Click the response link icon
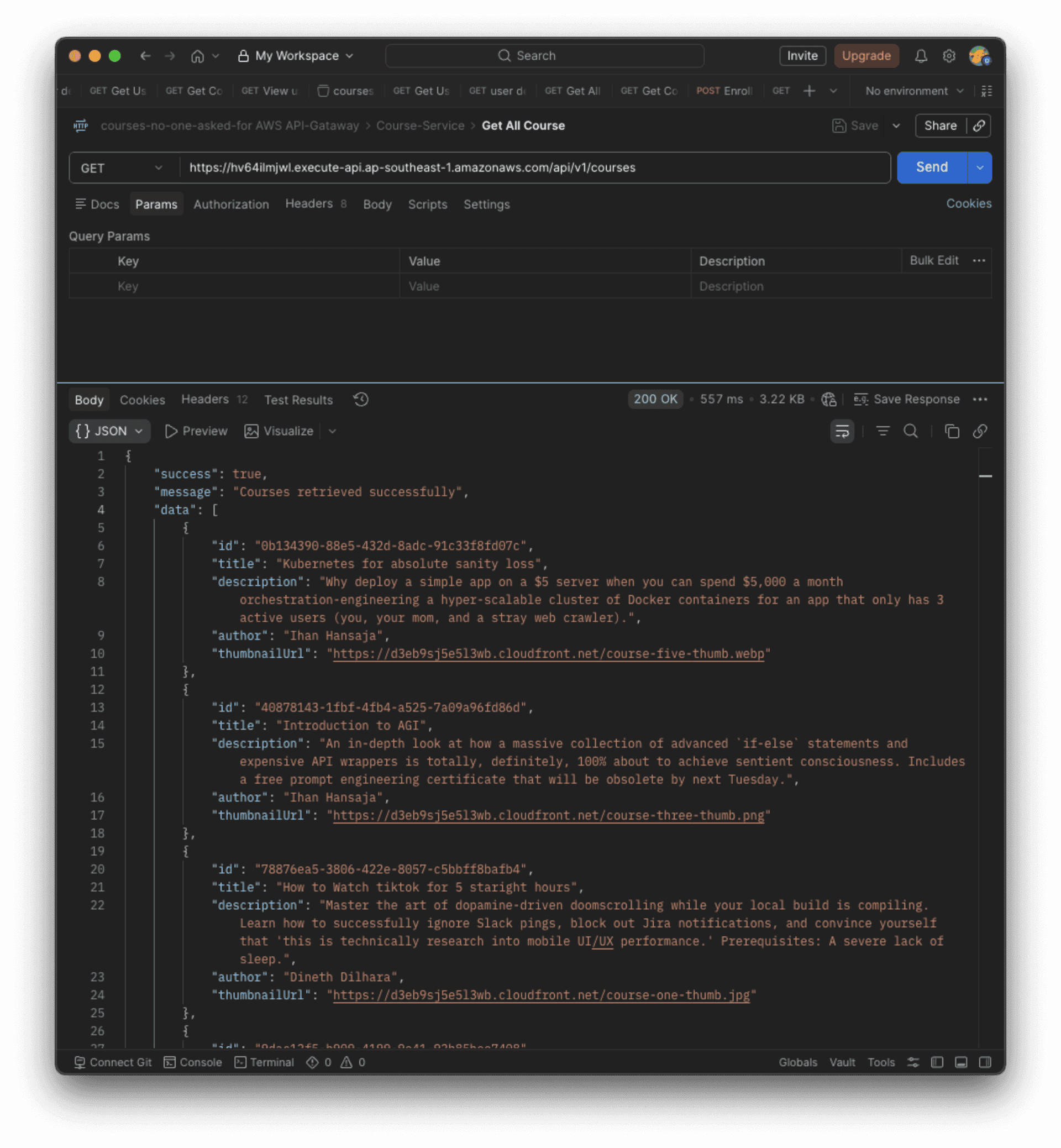This screenshot has height=1148, width=1061. click(980, 431)
